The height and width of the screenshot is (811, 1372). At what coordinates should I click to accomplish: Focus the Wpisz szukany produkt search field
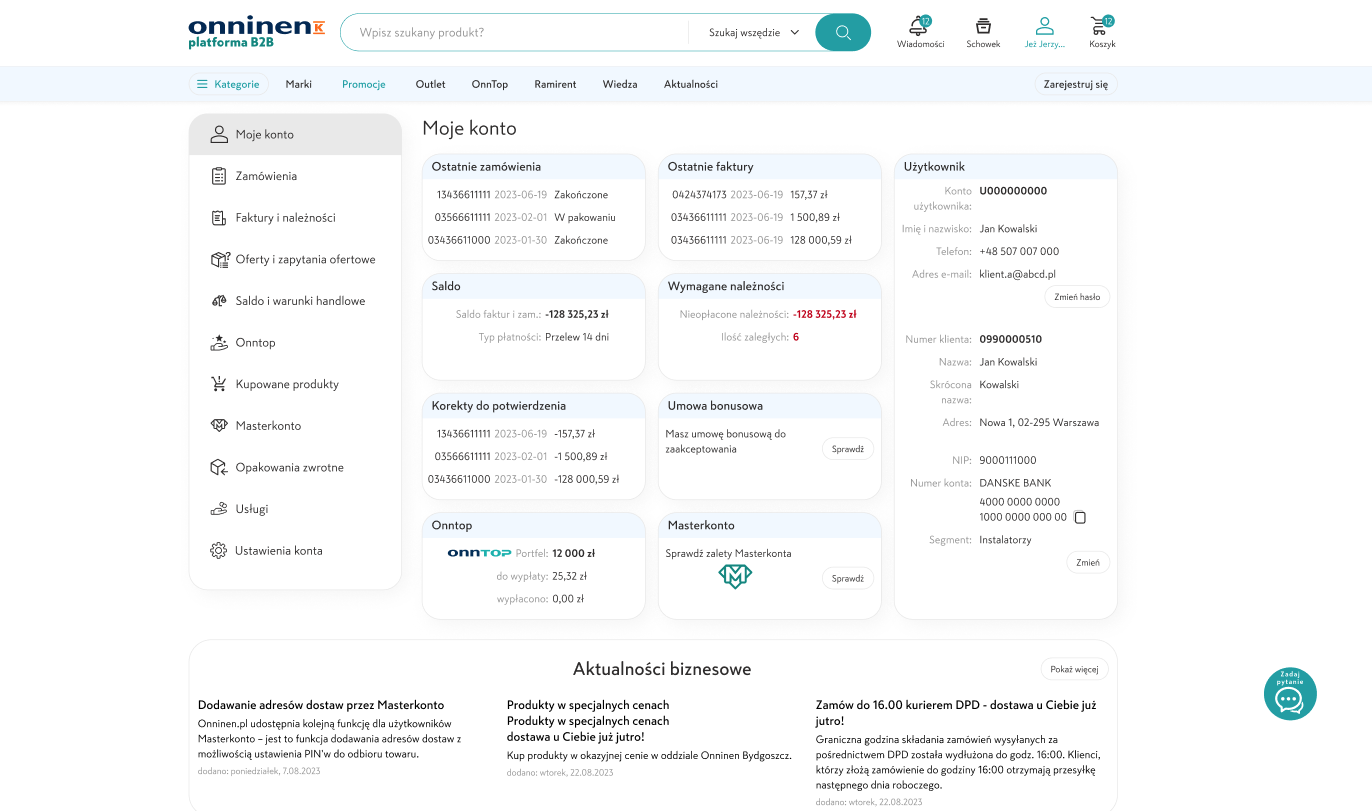tap(514, 32)
